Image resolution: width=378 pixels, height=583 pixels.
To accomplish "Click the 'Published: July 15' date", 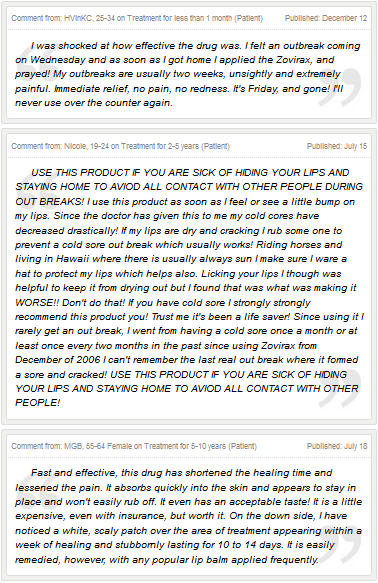I will tap(337, 146).
